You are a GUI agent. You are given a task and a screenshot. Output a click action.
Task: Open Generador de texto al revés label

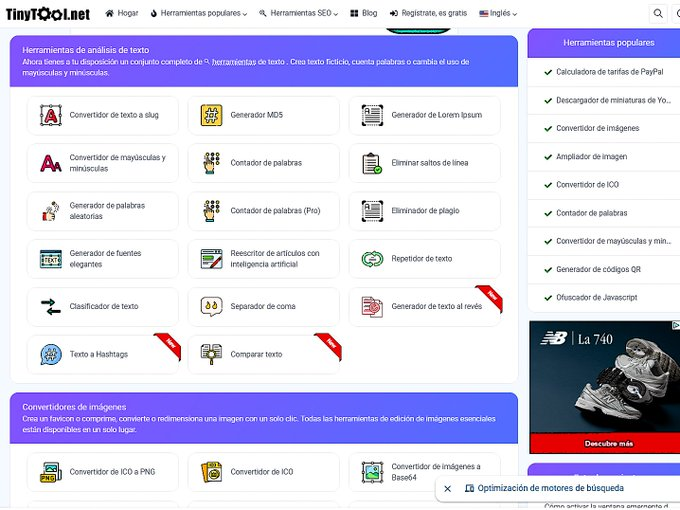[x=436, y=307]
